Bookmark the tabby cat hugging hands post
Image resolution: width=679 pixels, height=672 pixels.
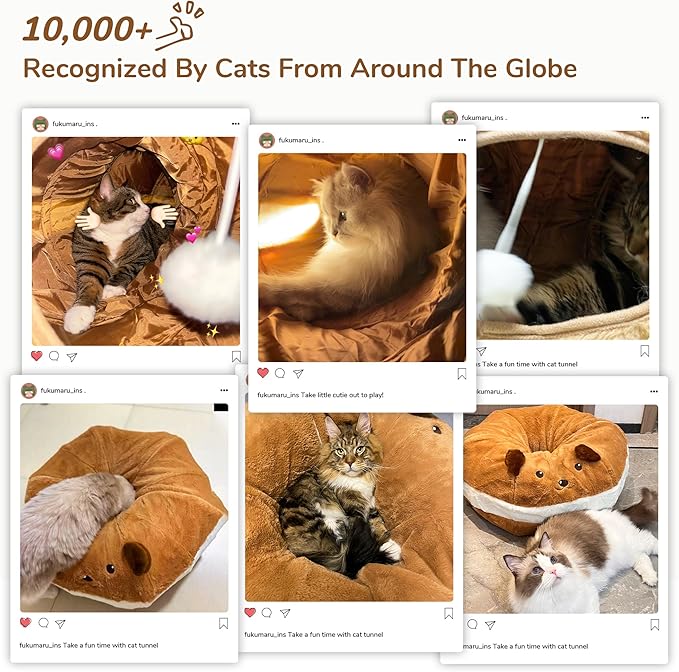pyautogui.click(x=236, y=356)
